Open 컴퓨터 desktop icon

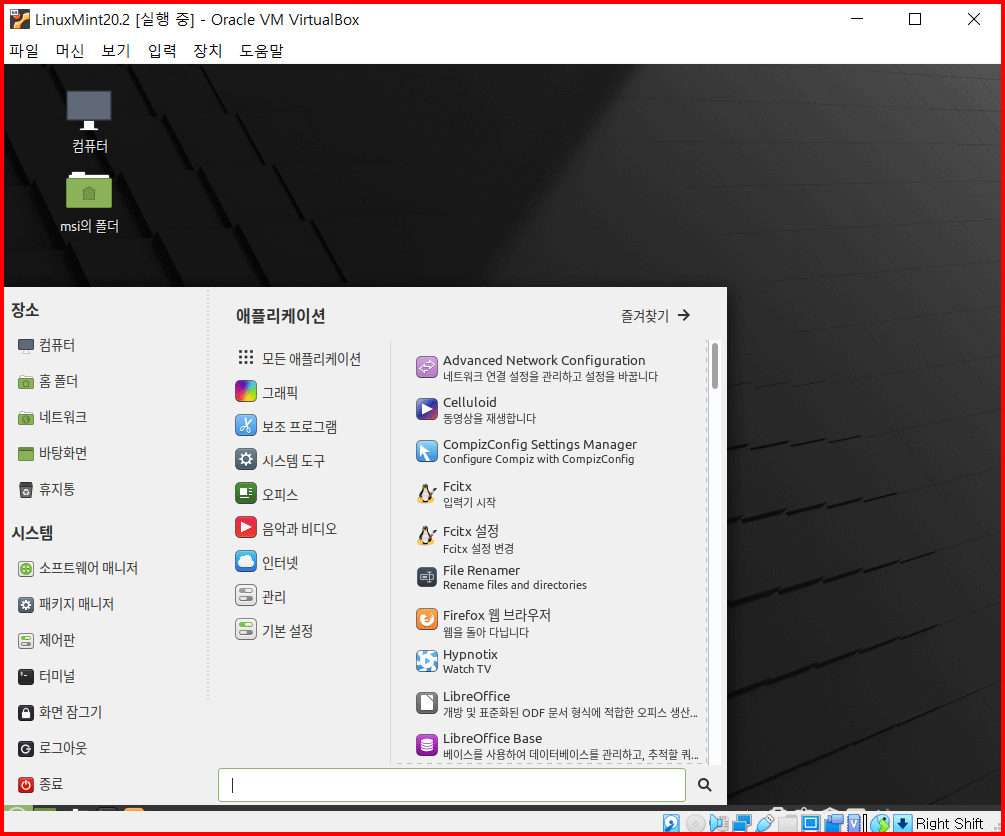[89, 122]
